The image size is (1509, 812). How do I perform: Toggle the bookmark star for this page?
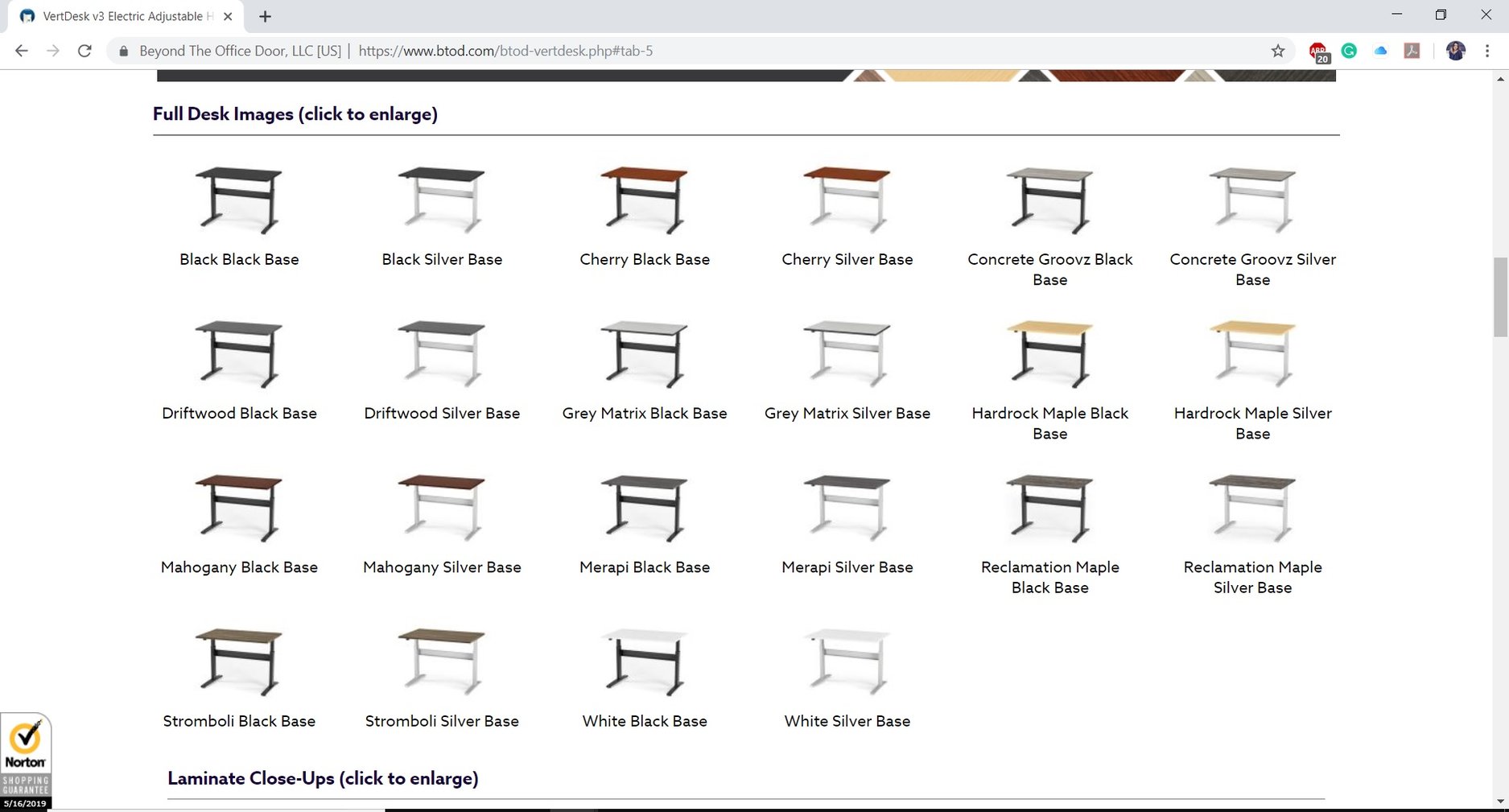pyautogui.click(x=1277, y=50)
